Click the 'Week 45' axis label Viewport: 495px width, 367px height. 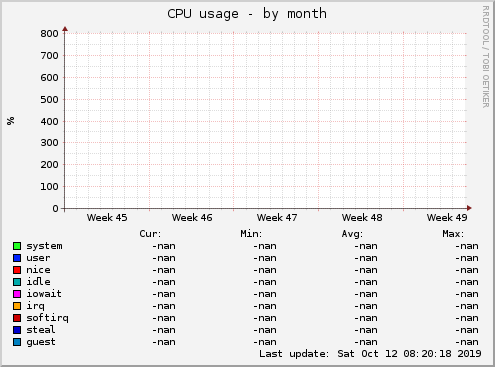coord(107,218)
